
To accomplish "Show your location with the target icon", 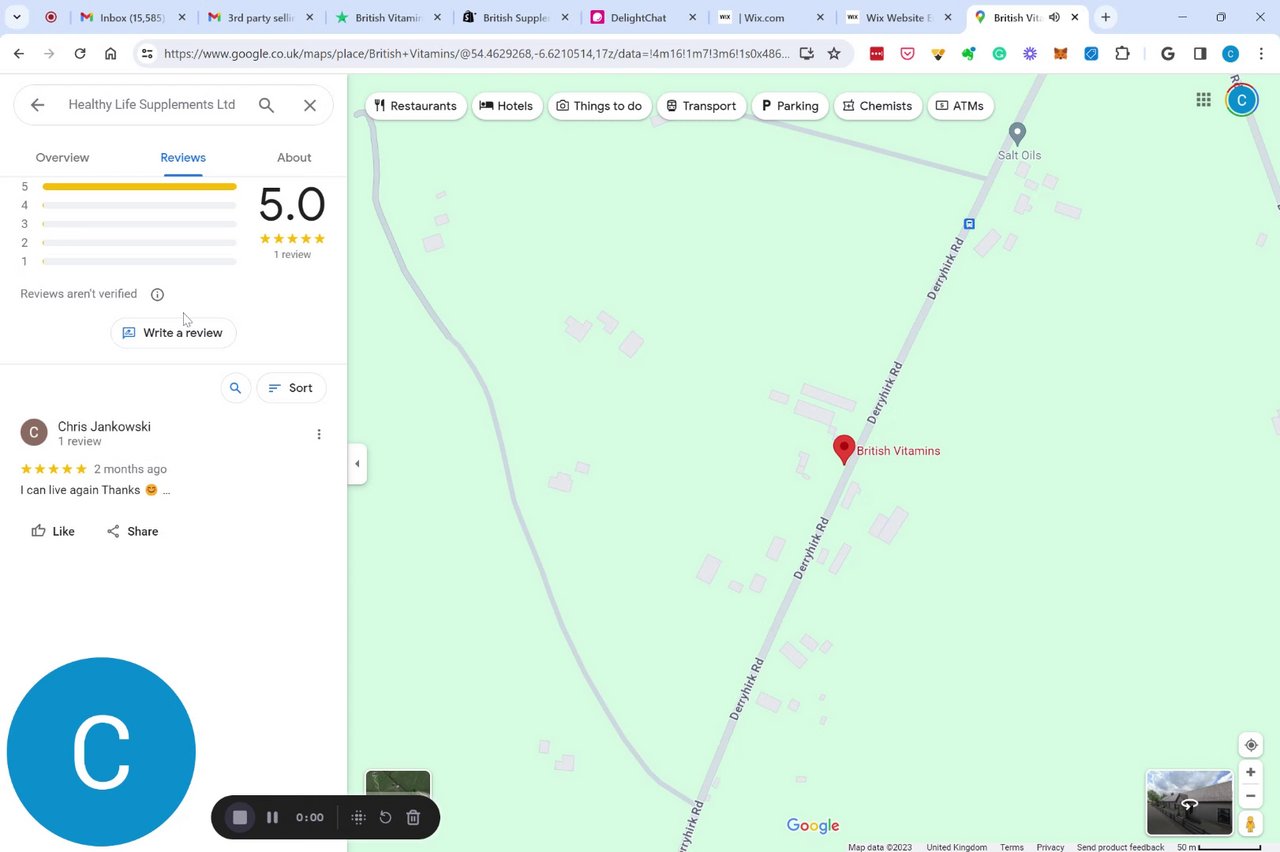I will point(1250,745).
